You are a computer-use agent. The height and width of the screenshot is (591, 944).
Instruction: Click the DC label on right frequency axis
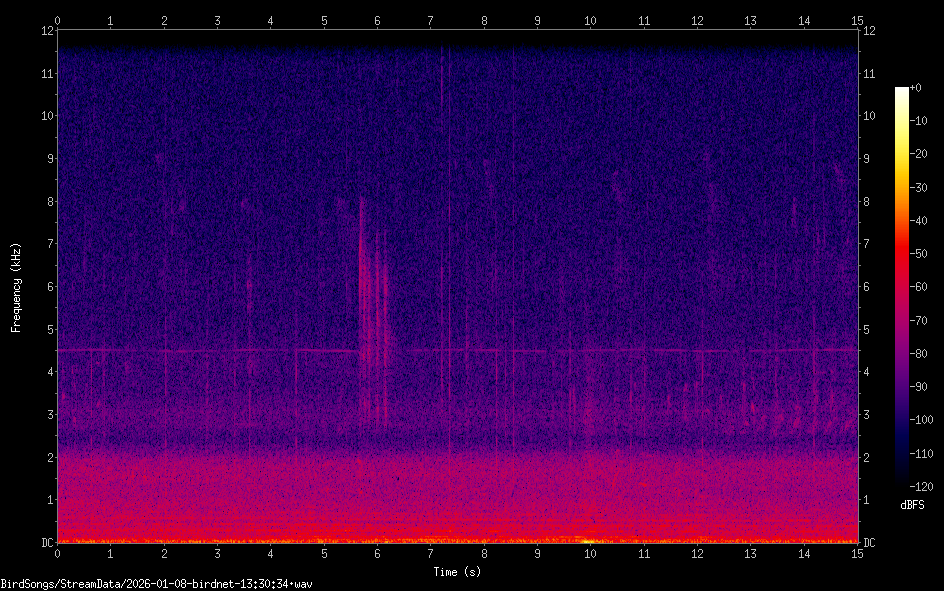pos(870,543)
